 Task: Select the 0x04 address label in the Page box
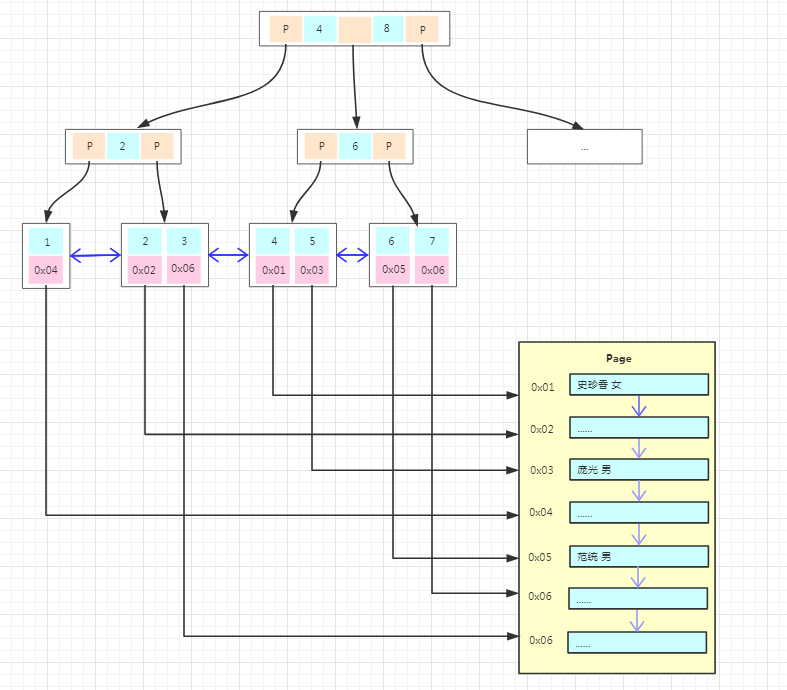point(541,512)
